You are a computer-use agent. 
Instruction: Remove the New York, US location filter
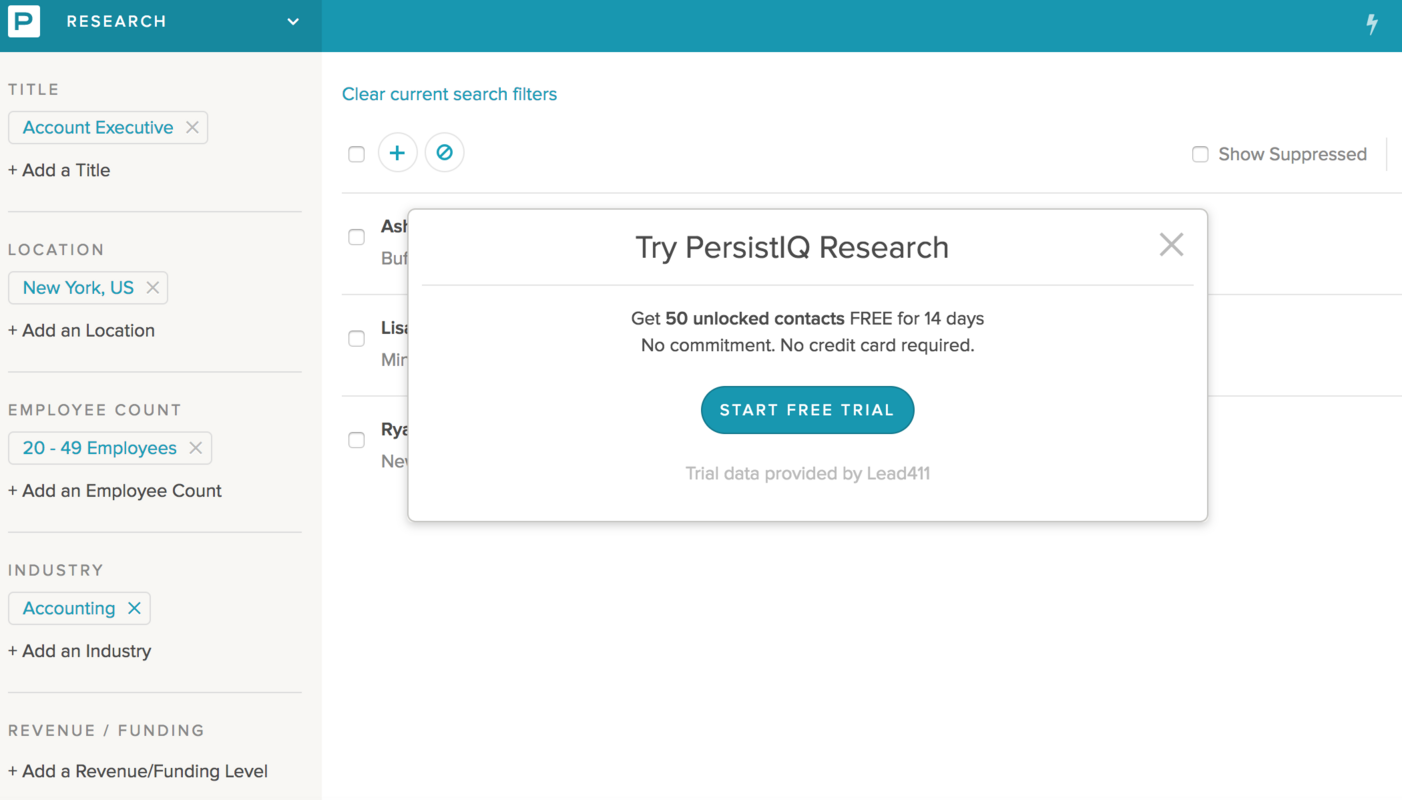tap(153, 287)
